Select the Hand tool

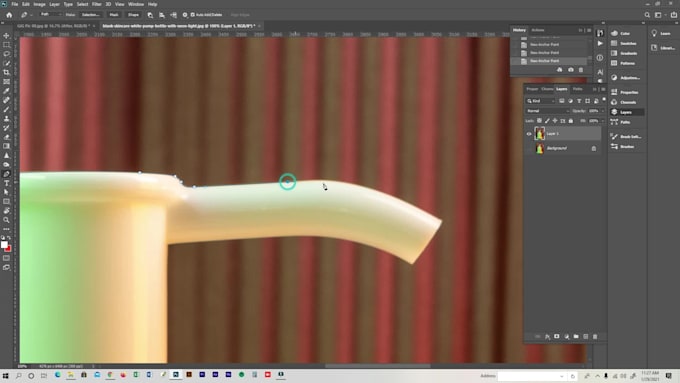click(x=7, y=211)
